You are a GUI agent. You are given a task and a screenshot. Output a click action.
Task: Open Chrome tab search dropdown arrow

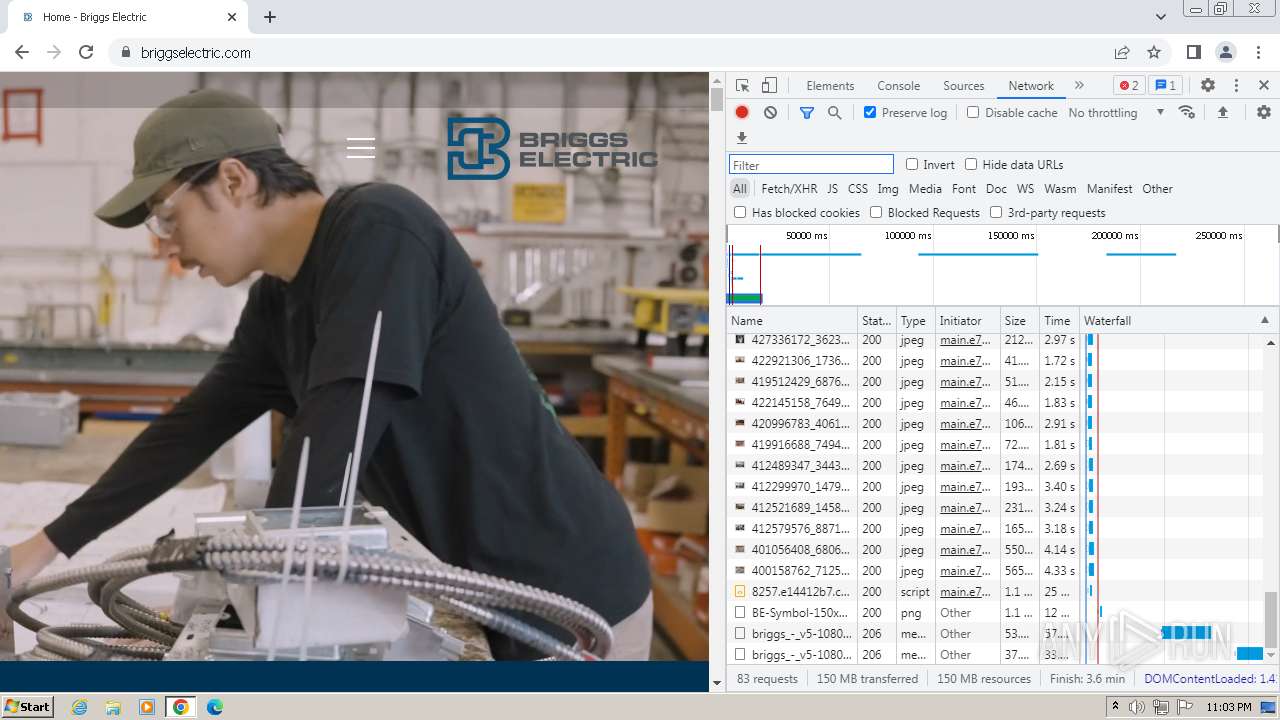click(x=1161, y=17)
